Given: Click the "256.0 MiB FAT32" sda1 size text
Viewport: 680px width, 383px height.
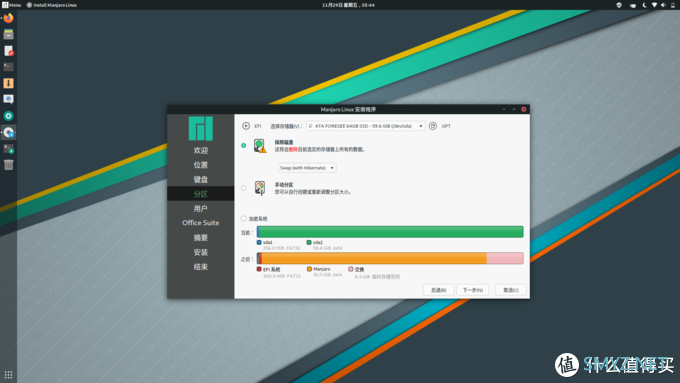Looking at the screenshot, I should (x=281, y=248).
